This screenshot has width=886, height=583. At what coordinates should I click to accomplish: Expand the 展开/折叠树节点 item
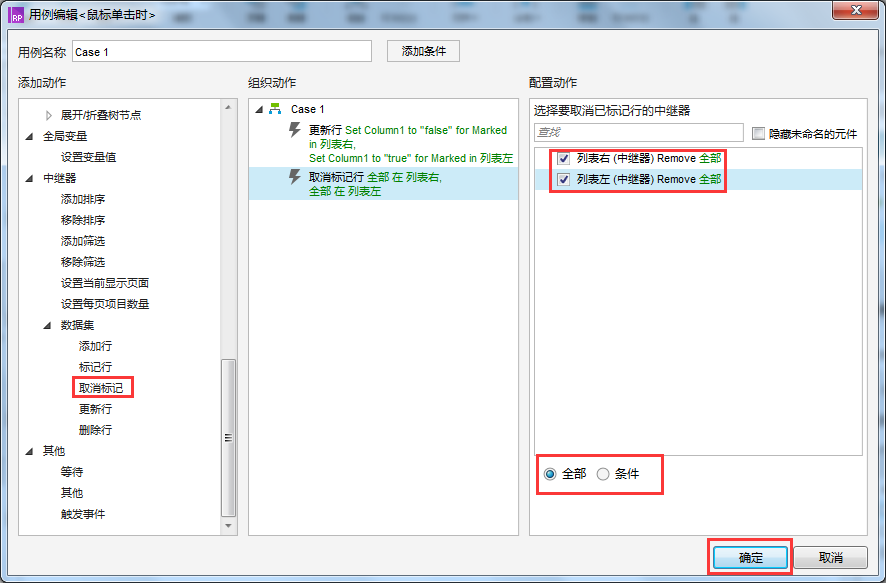click(x=49, y=115)
